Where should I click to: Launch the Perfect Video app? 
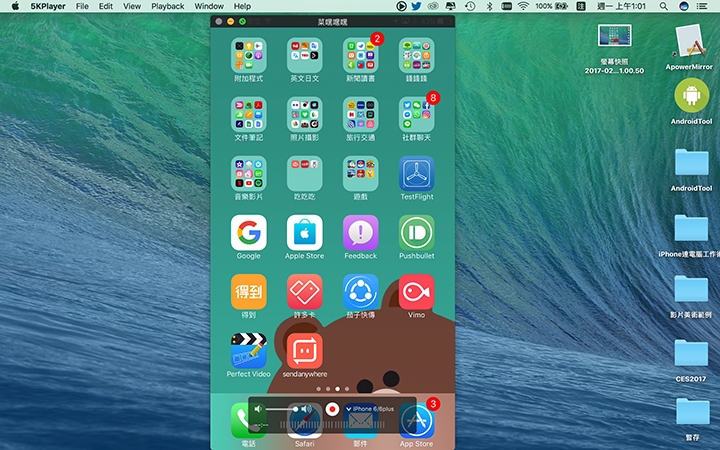[248, 351]
